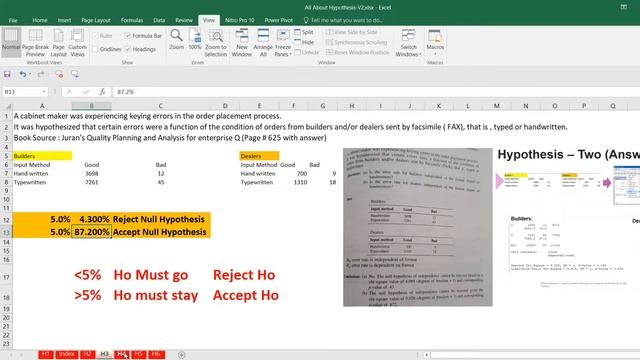This screenshot has height=360, width=640.
Task: Toggle the Headings checkbox
Action: [x=128, y=49]
